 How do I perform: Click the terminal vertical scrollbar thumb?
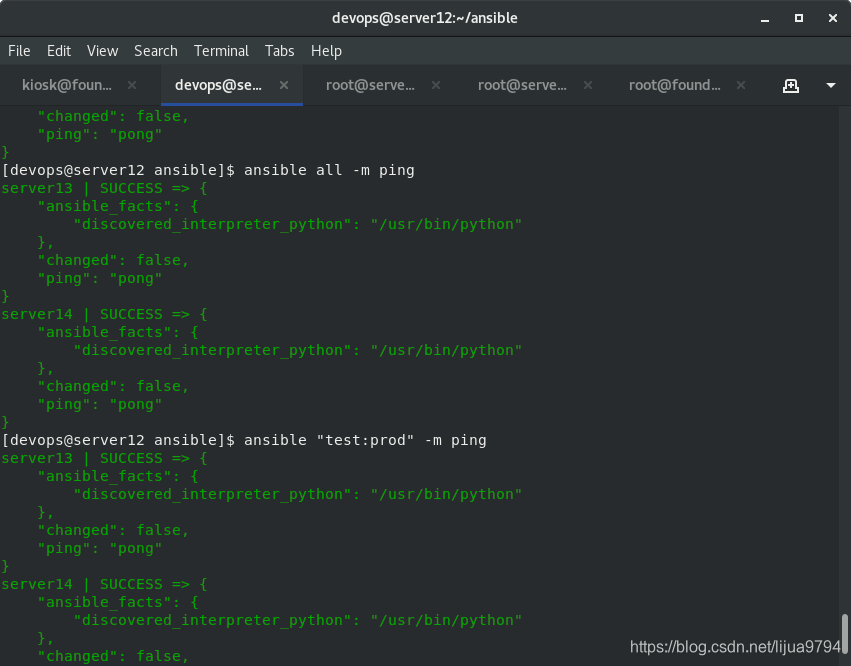click(x=844, y=634)
